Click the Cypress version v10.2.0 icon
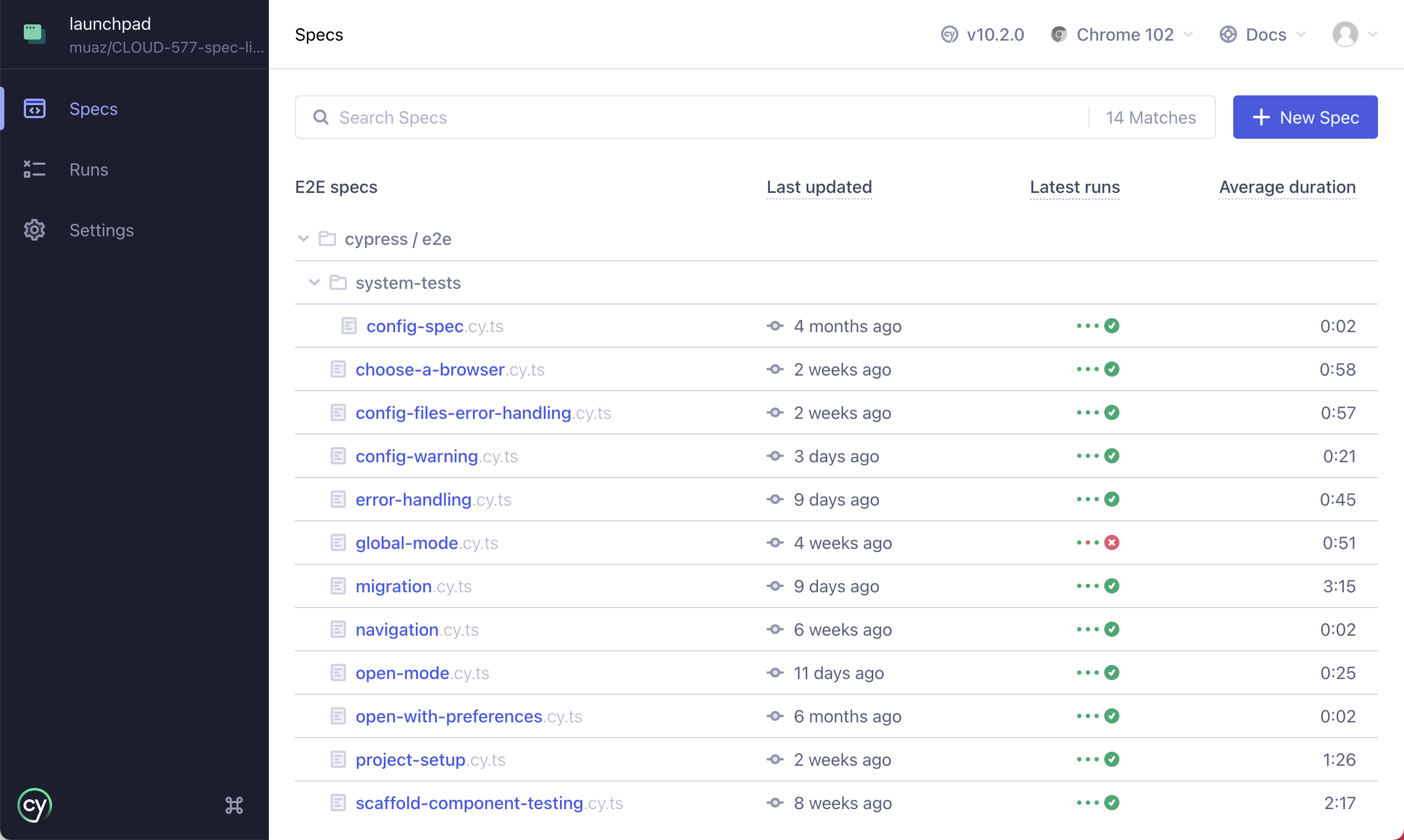 949,35
